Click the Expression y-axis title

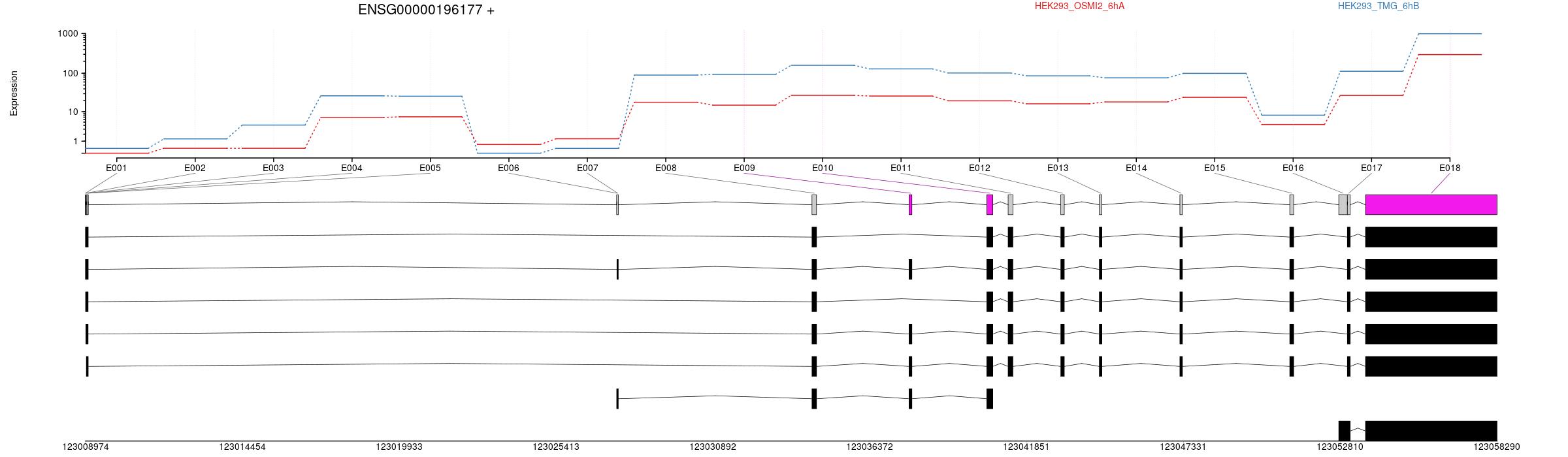(x=14, y=93)
